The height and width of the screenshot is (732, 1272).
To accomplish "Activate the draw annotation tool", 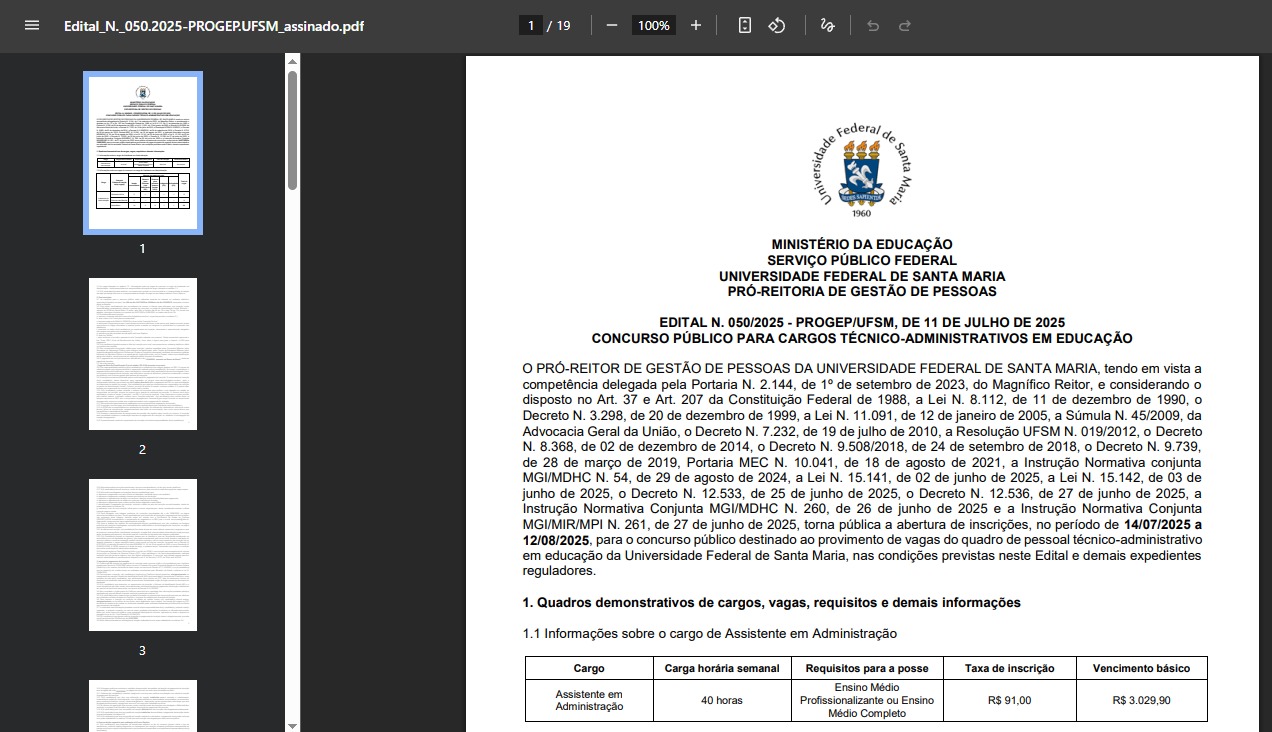I will pos(827,25).
